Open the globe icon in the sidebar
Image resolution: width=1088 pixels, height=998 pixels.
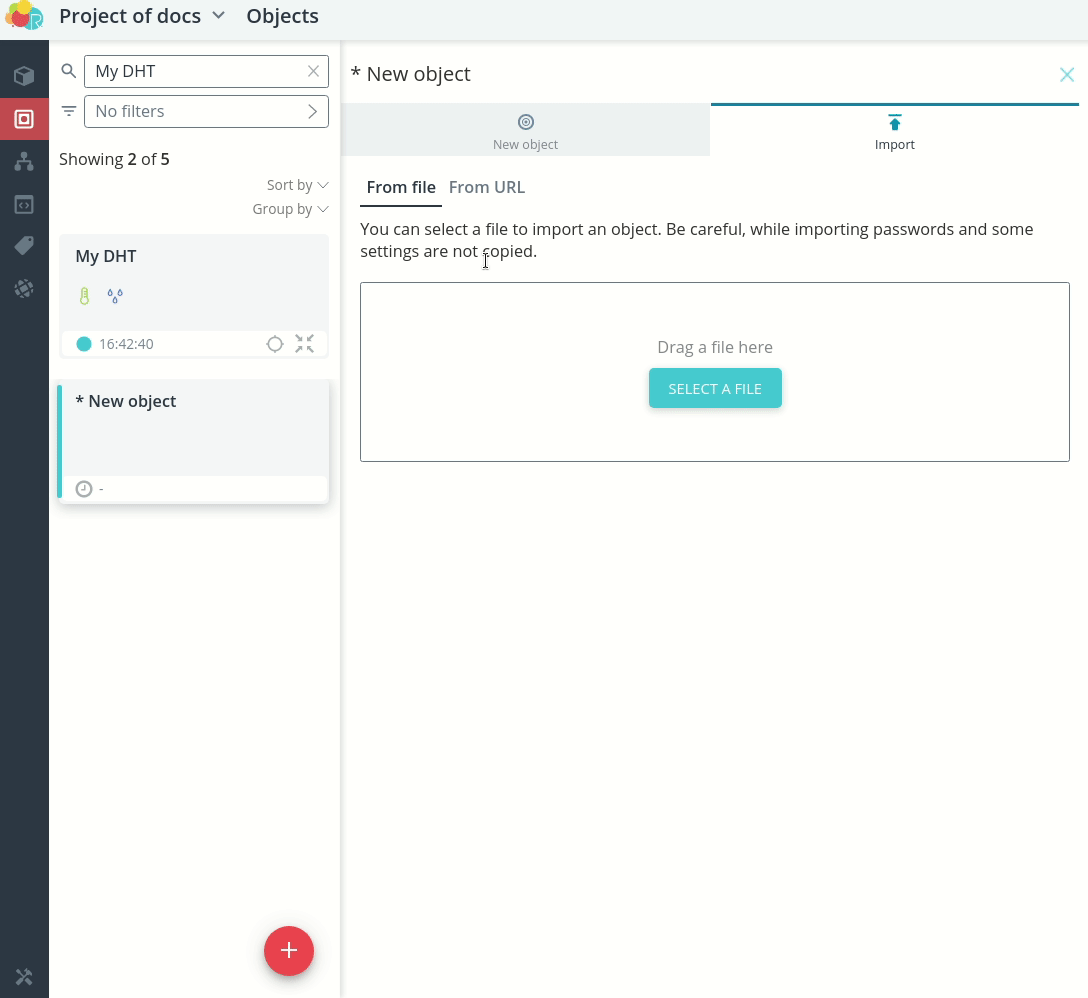[24, 288]
